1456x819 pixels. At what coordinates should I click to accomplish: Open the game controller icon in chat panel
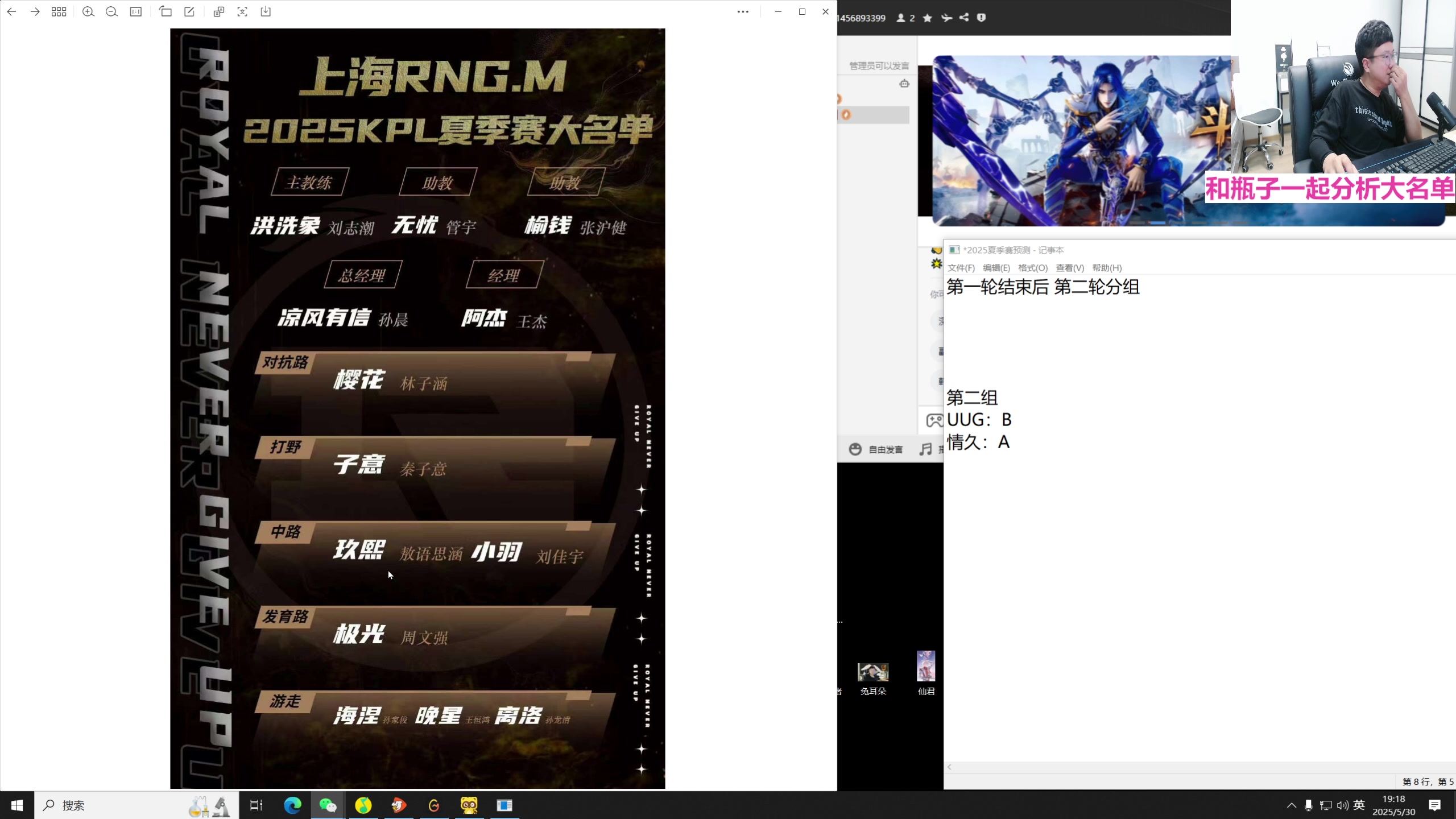934,420
